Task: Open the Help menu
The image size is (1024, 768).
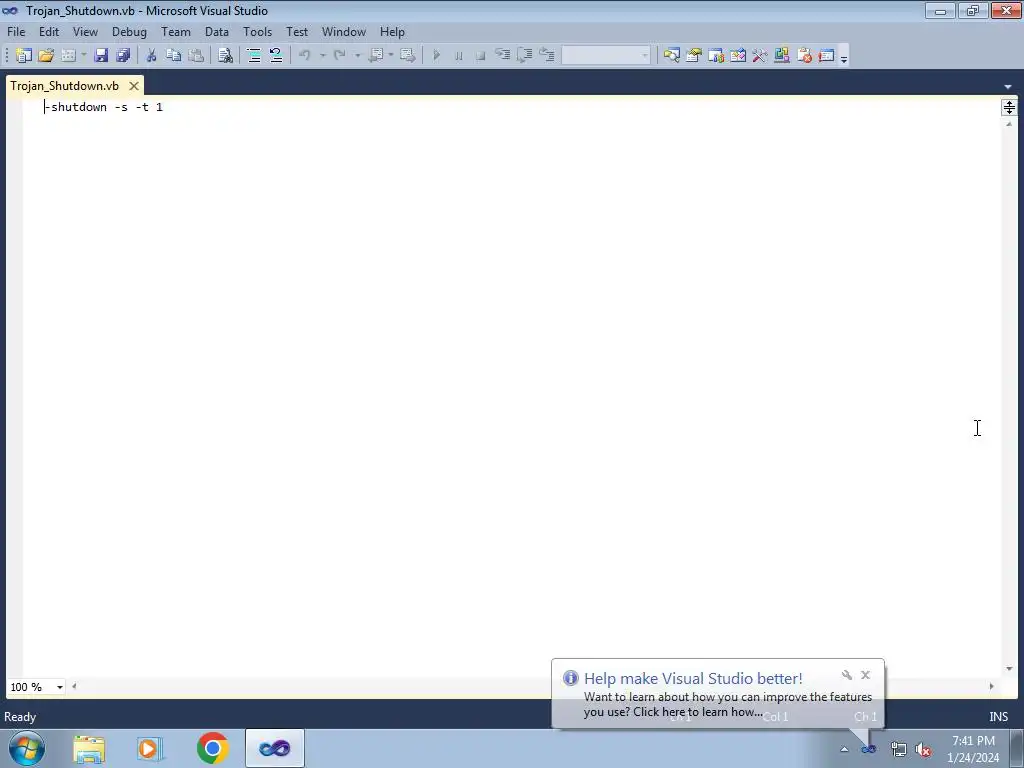Action: (392, 31)
